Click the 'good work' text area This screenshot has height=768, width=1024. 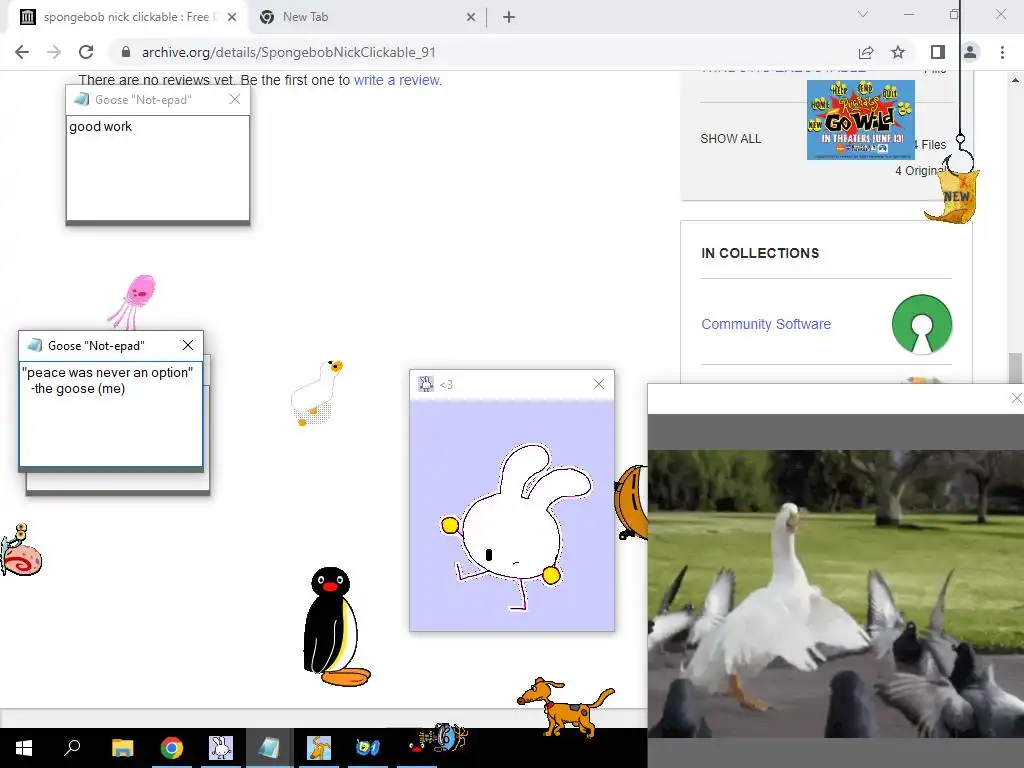click(158, 168)
